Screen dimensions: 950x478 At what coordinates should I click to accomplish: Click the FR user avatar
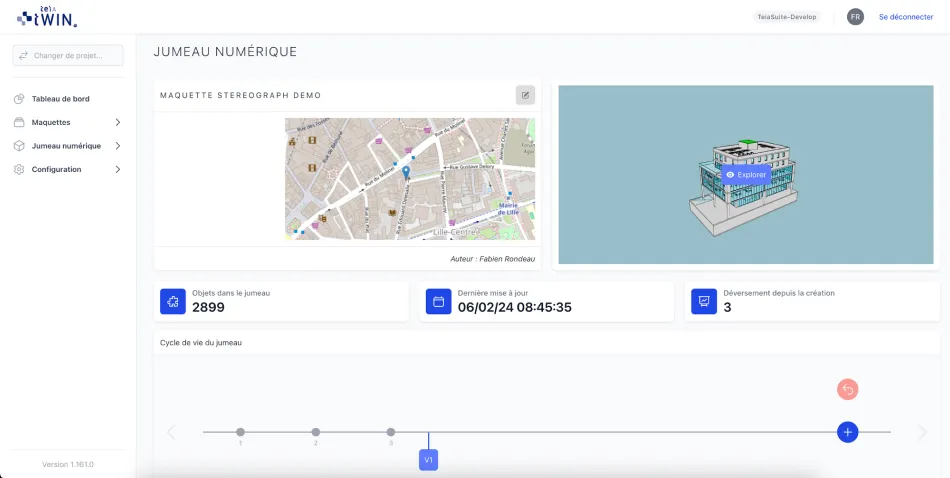(x=855, y=17)
